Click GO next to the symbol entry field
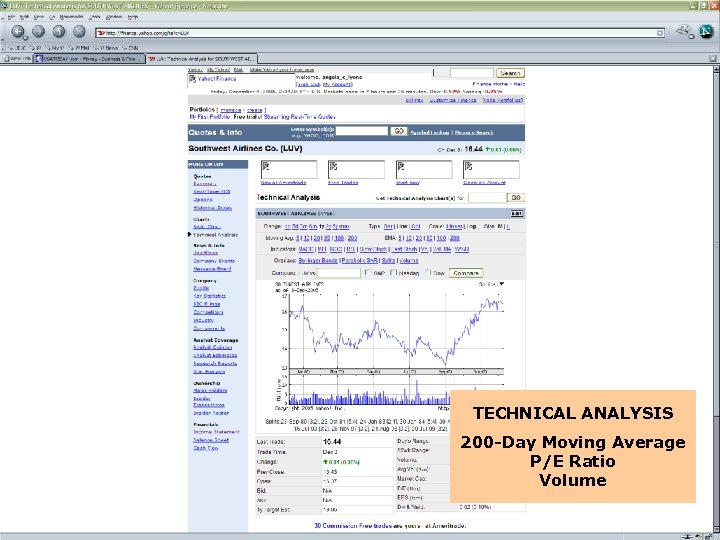720x540 pixels. pyautogui.click(x=399, y=131)
